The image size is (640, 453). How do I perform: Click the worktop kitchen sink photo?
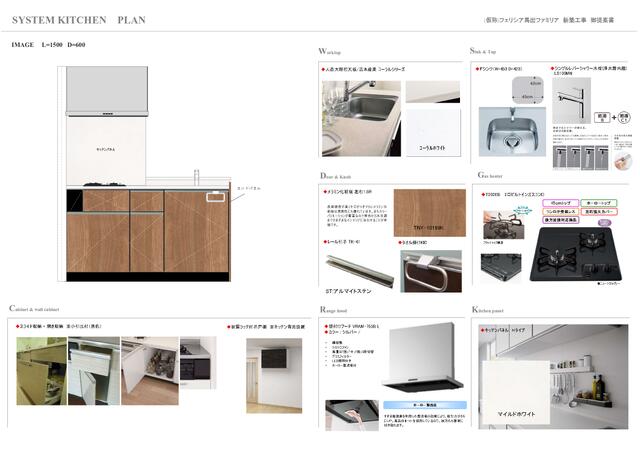[x=361, y=108]
